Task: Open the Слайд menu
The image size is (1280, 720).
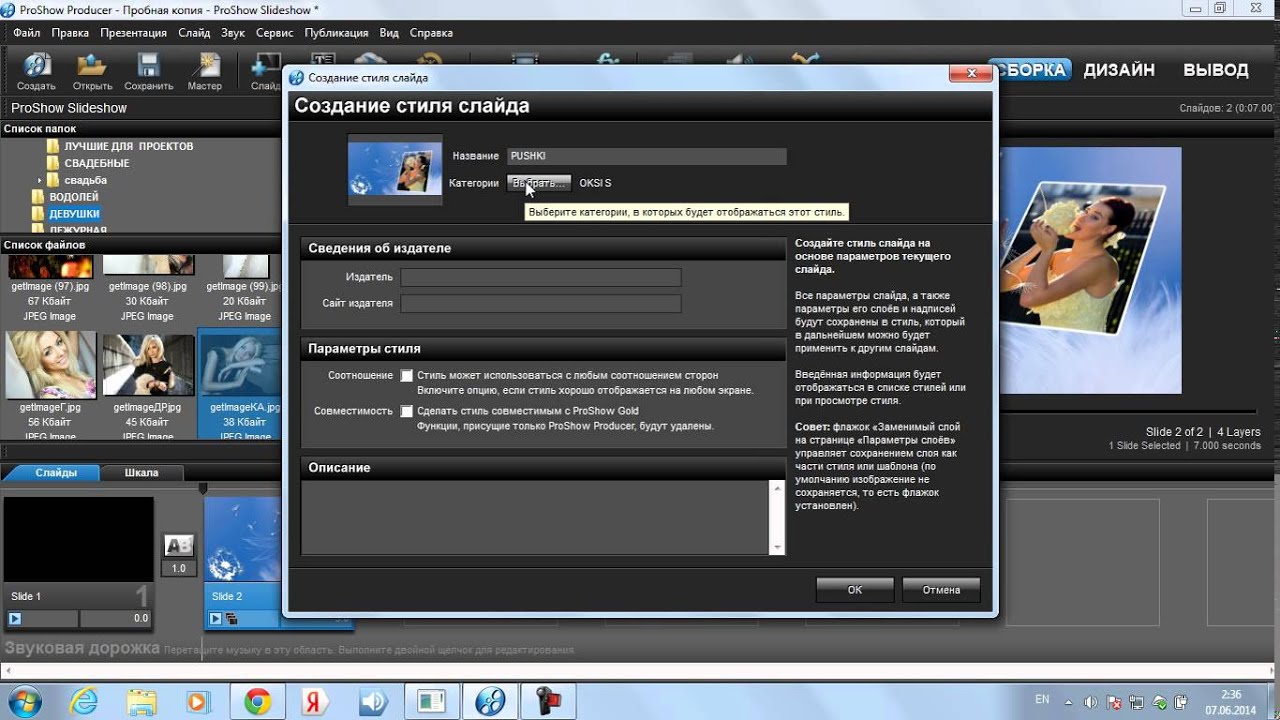Action: pos(194,33)
